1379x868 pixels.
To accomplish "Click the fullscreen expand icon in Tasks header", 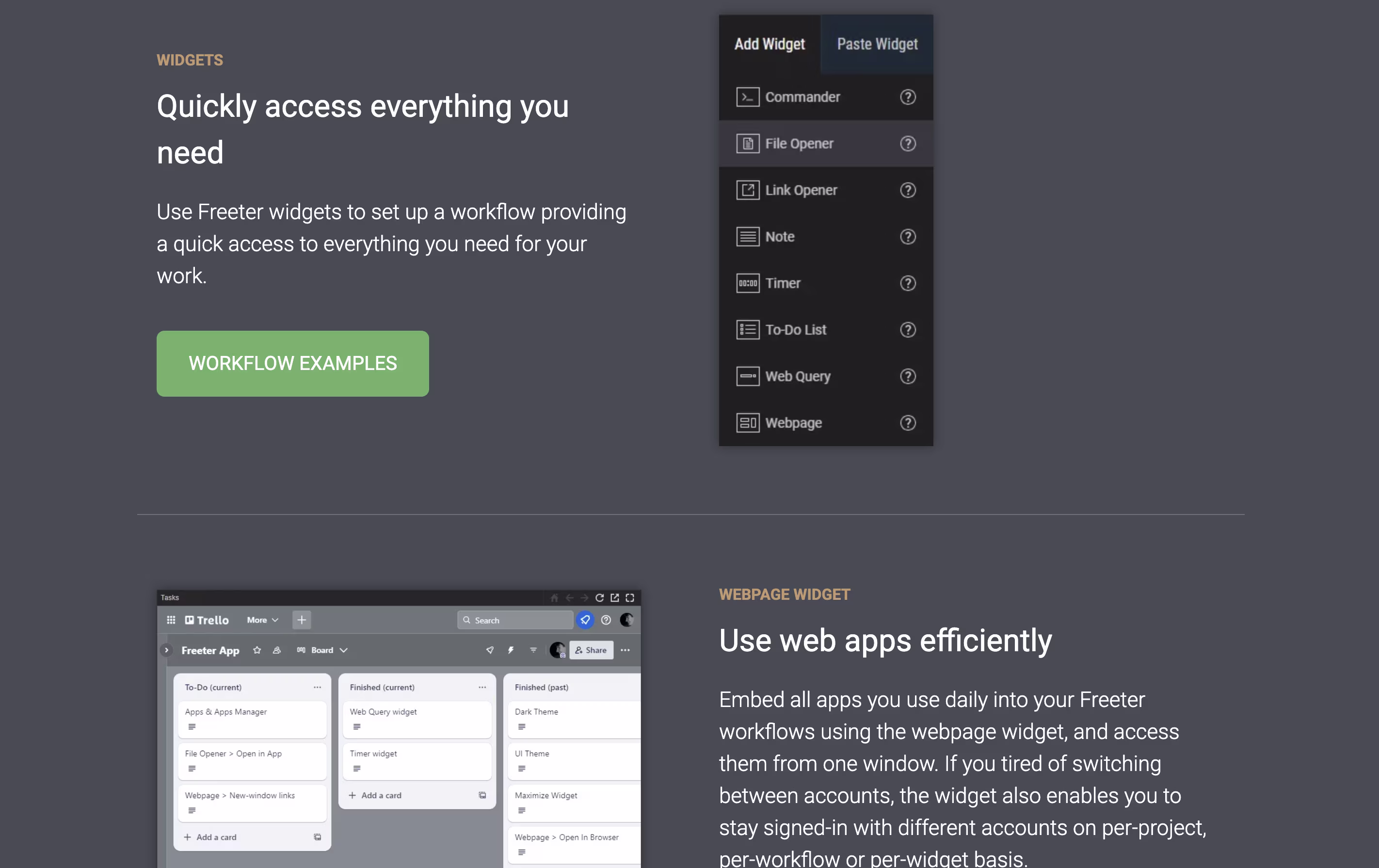I will tap(629, 597).
